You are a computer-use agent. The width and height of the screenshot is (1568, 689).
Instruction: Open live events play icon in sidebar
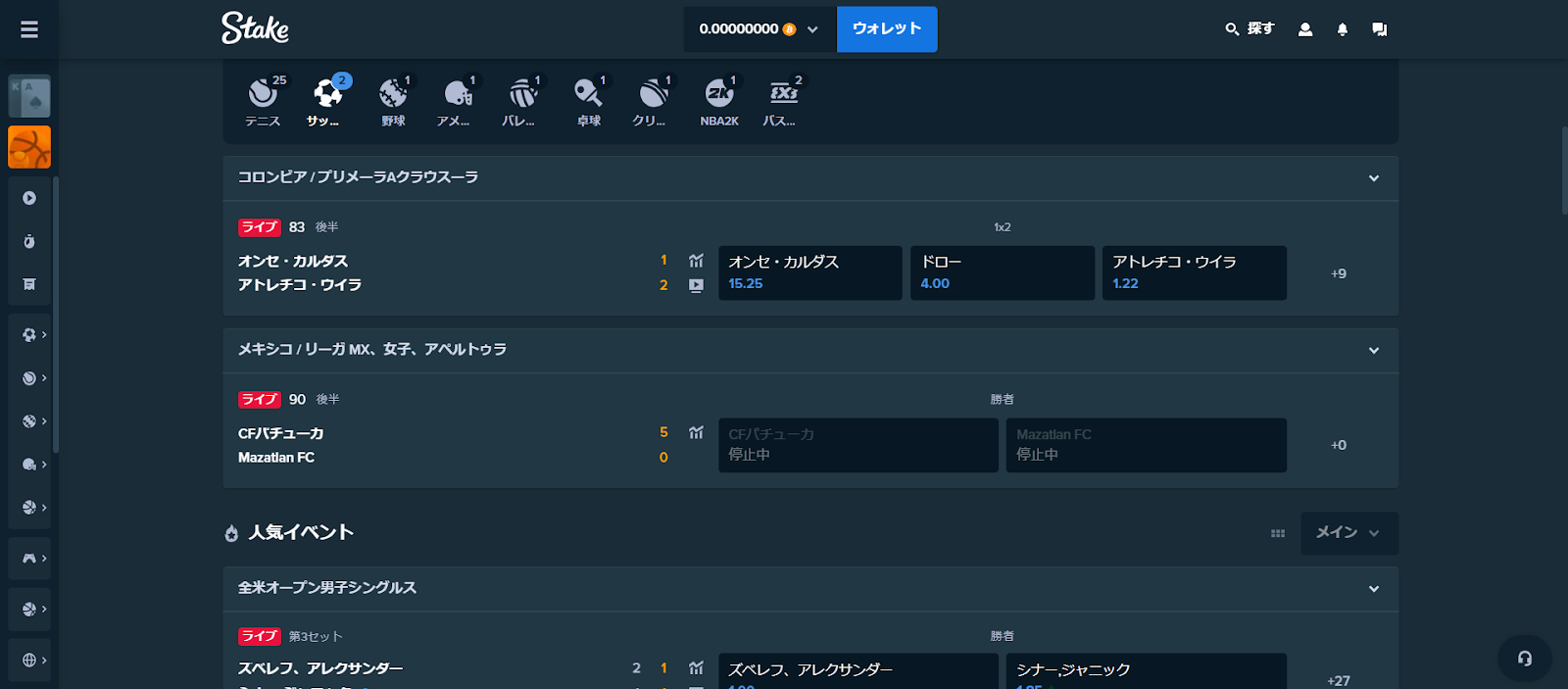[29, 198]
